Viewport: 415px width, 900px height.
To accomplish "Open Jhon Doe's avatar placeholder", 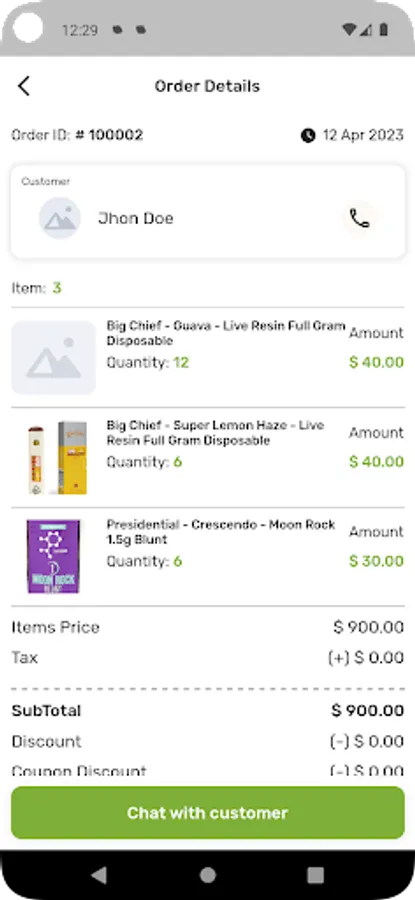I will pos(60,218).
